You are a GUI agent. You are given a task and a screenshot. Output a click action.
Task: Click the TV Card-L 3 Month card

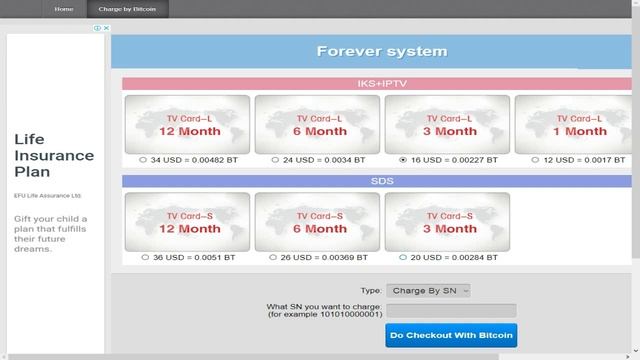tap(447, 124)
